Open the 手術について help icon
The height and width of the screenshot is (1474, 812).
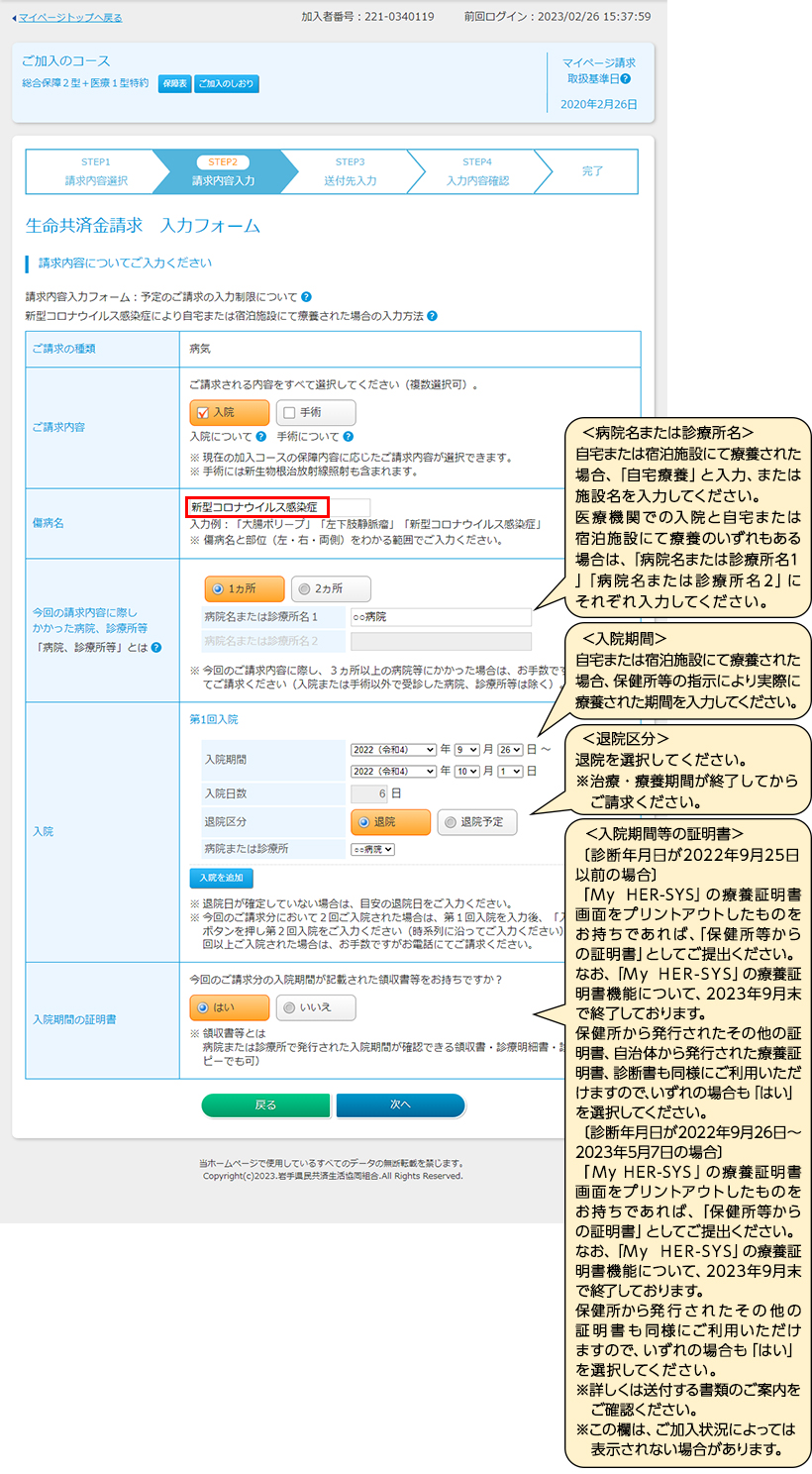tap(349, 437)
